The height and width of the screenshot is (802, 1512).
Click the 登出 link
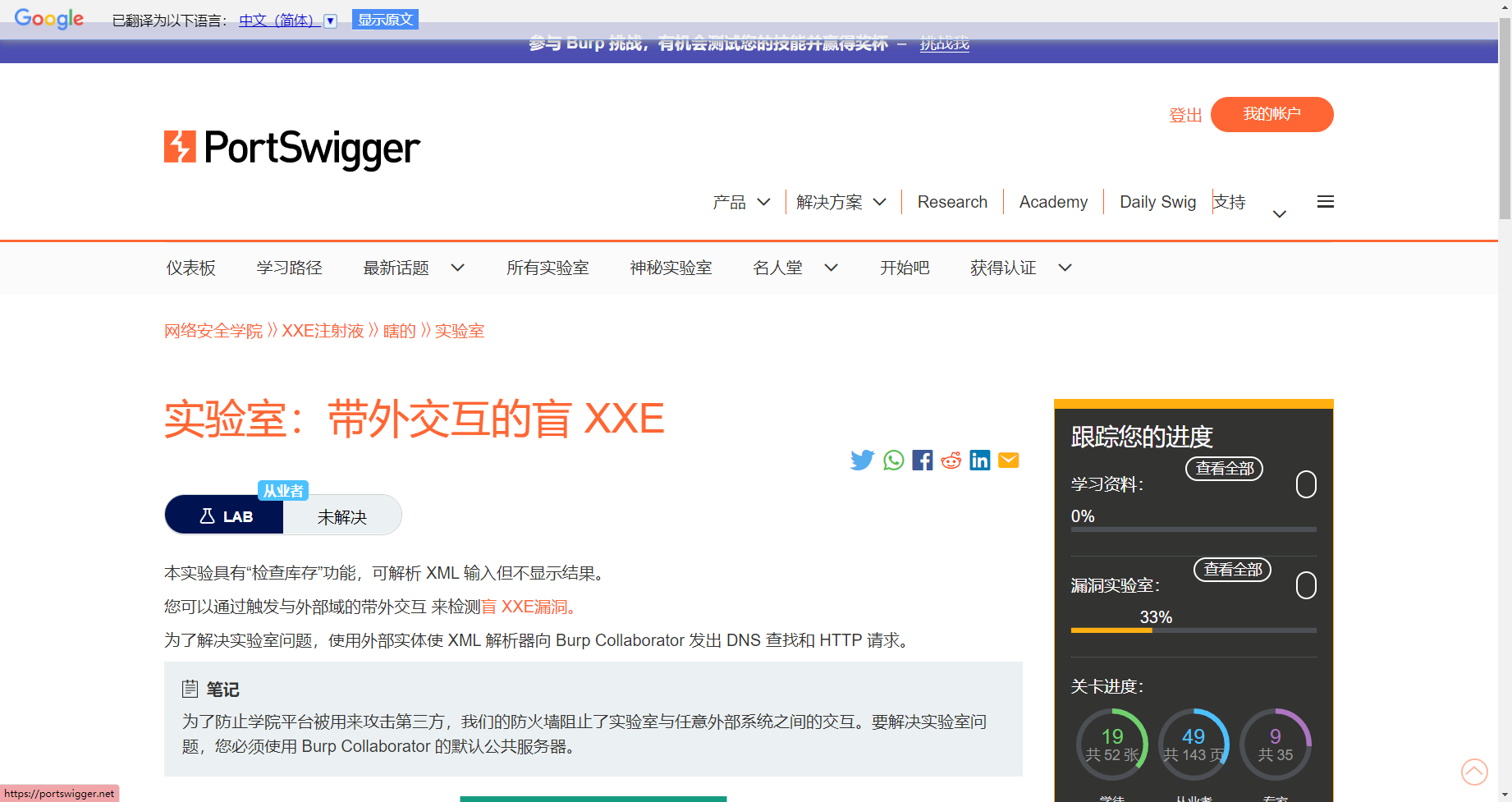1185,115
